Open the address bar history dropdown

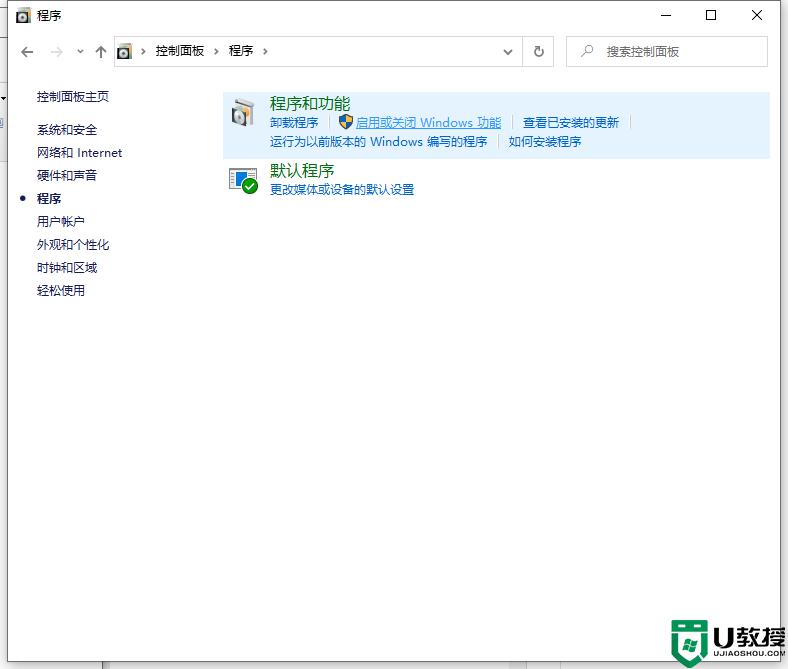[508, 52]
